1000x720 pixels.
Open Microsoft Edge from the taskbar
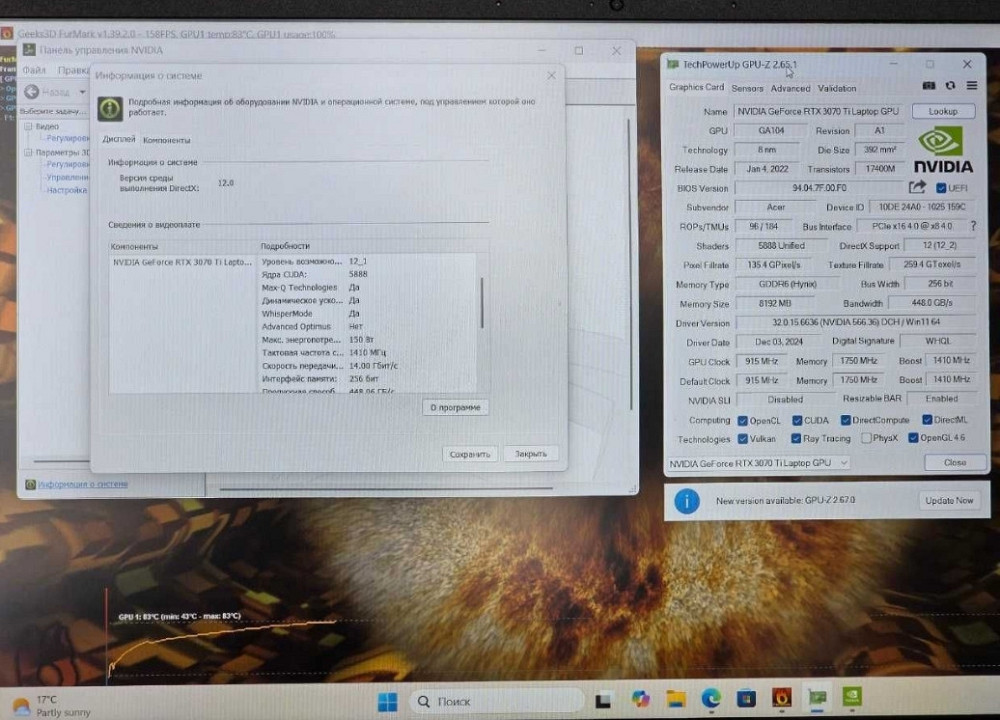pyautogui.click(x=711, y=698)
